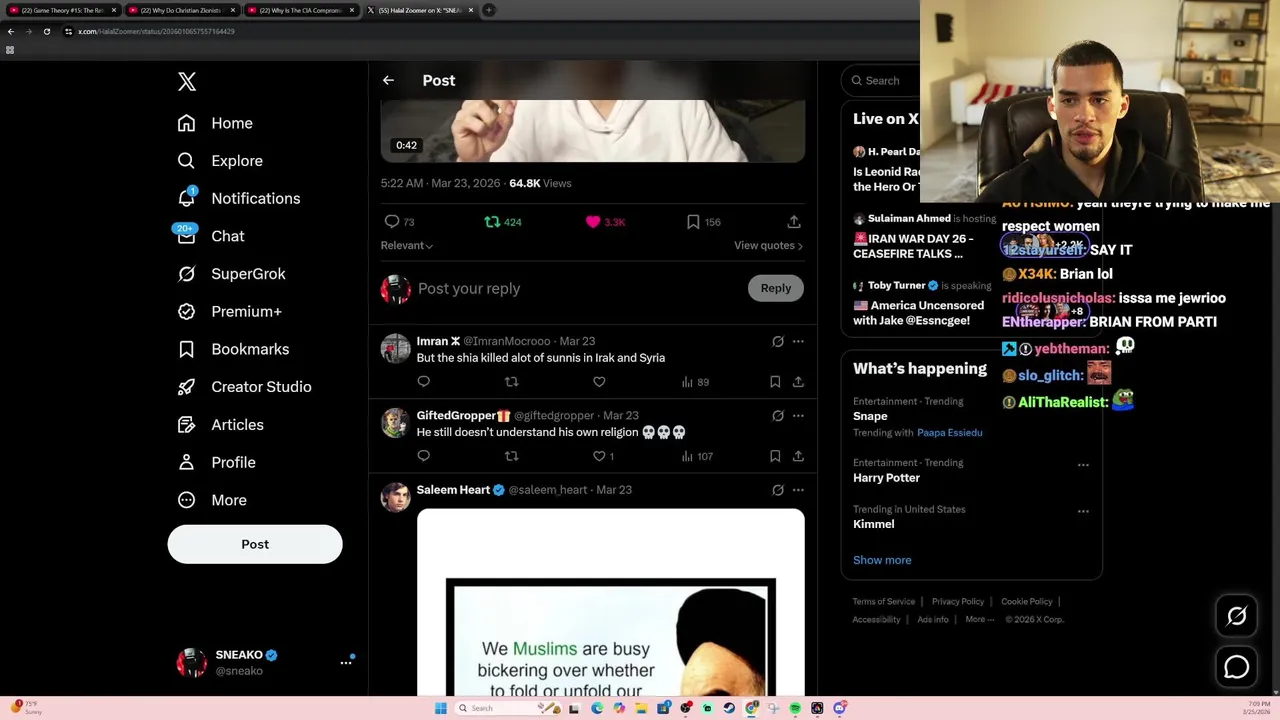Open more options on Imran's reply
Viewport: 1280px width, 720px height.
798,341
